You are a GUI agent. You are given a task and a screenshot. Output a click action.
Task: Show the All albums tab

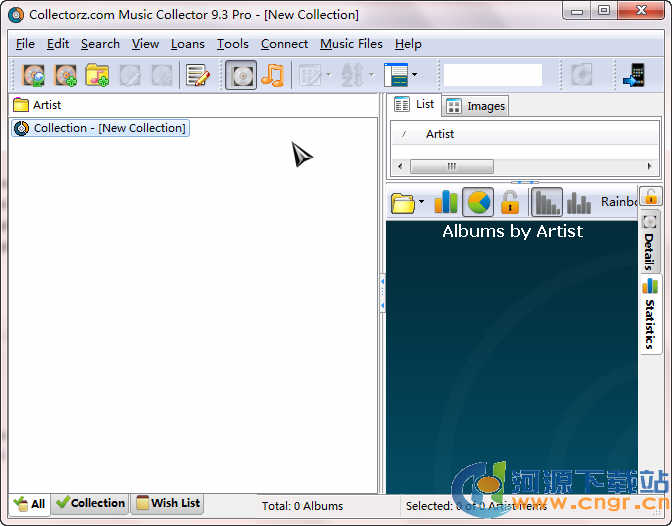point(29,504)
